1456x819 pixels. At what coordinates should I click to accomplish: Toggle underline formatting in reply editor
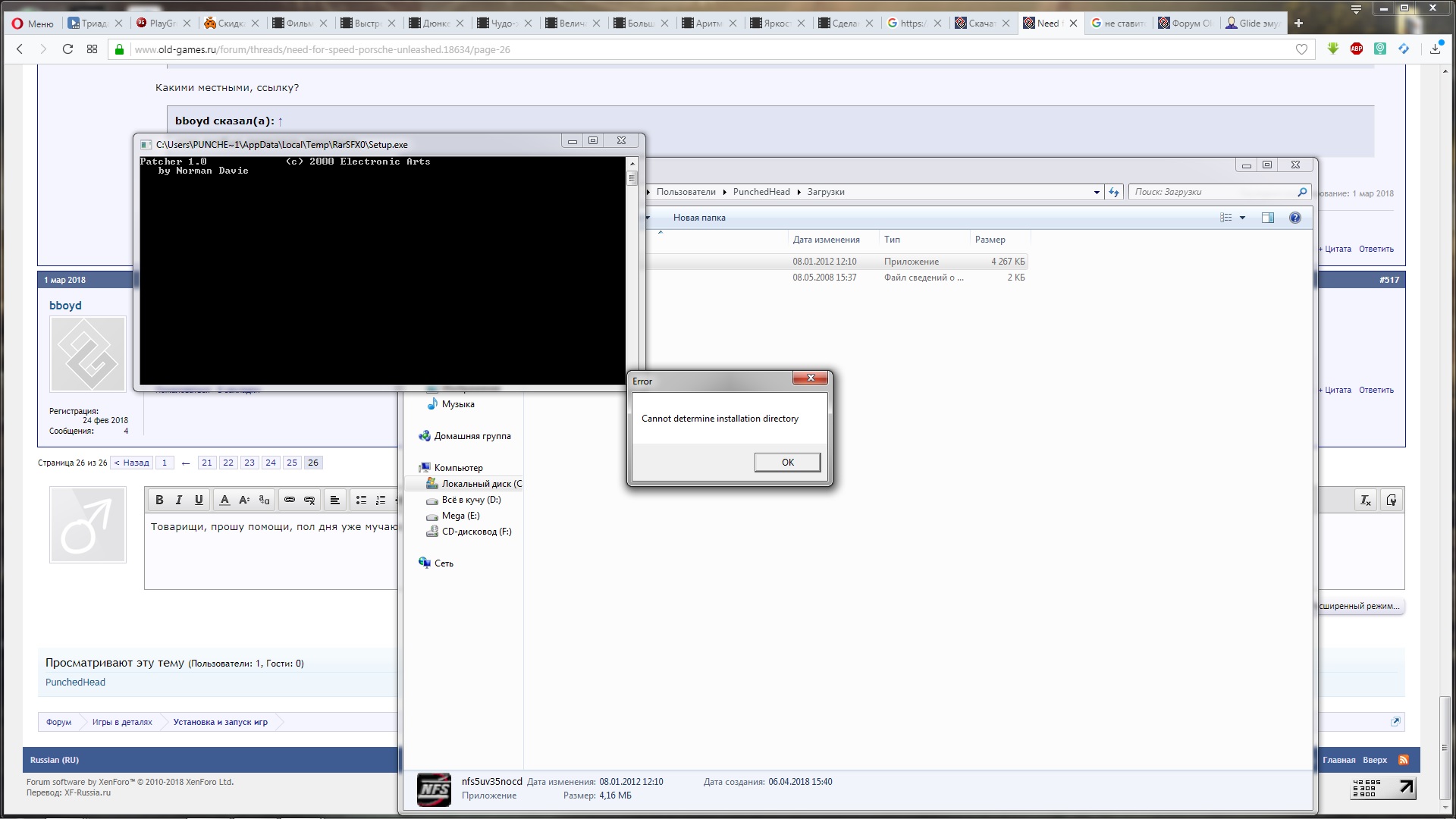coord(199,500)
